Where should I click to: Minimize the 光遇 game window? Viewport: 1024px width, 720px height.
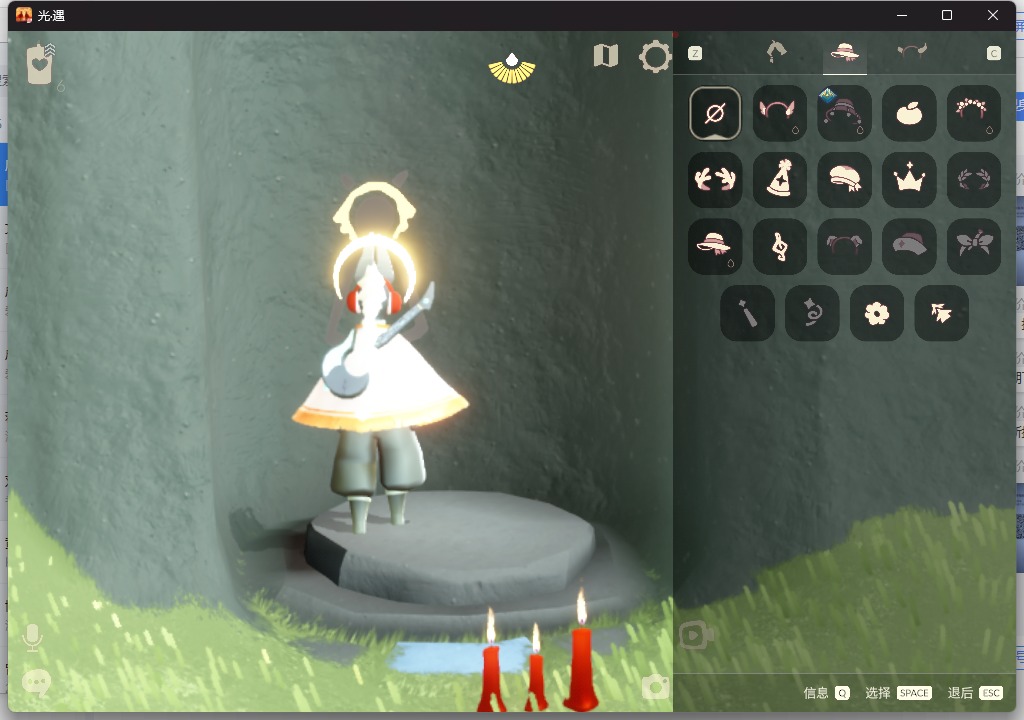click(x=902, y=15)
